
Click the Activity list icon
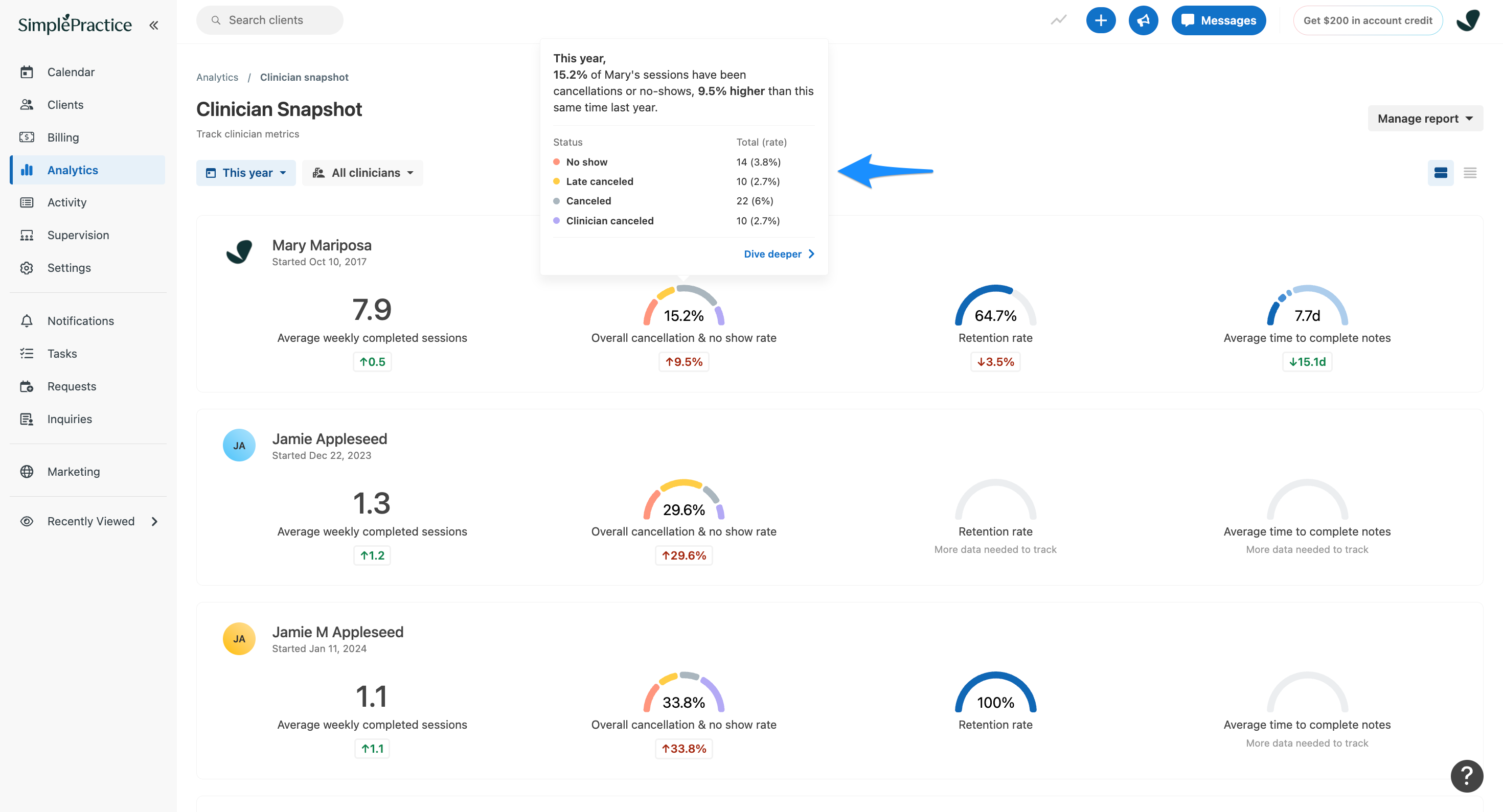pyautogui.click(x=27, y=202)
